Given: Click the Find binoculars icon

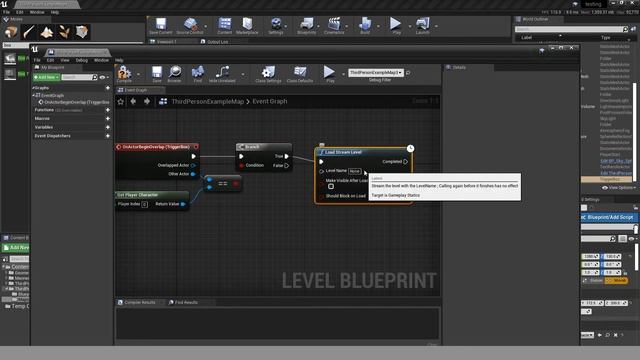Looking at the screenshot, I should pos(198,73).
